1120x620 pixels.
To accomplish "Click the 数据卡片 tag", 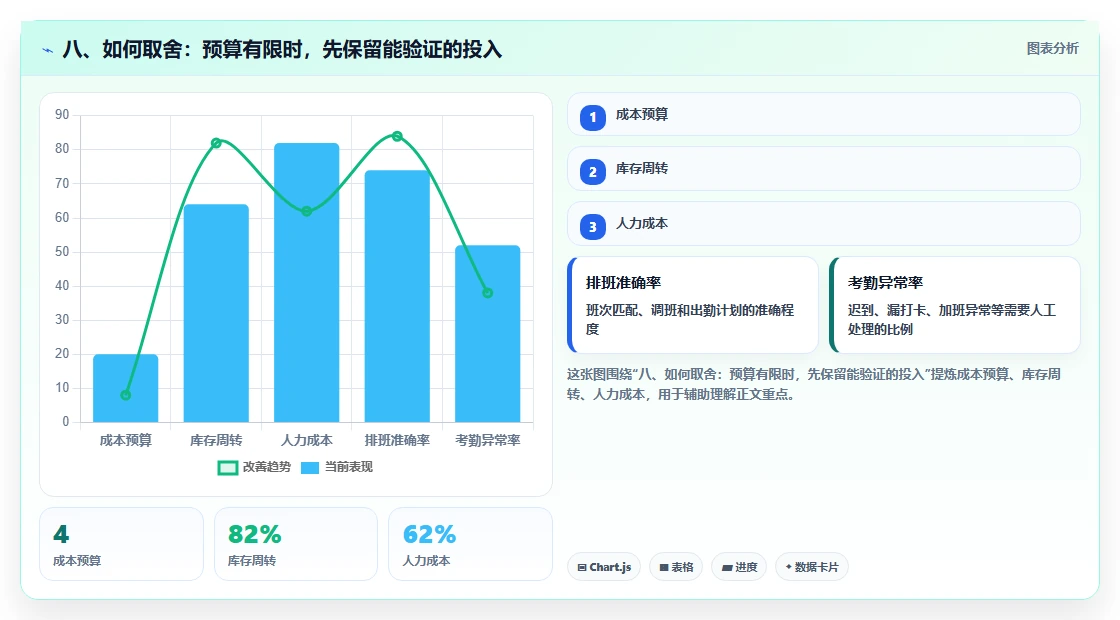I will [x=812, y=567].
